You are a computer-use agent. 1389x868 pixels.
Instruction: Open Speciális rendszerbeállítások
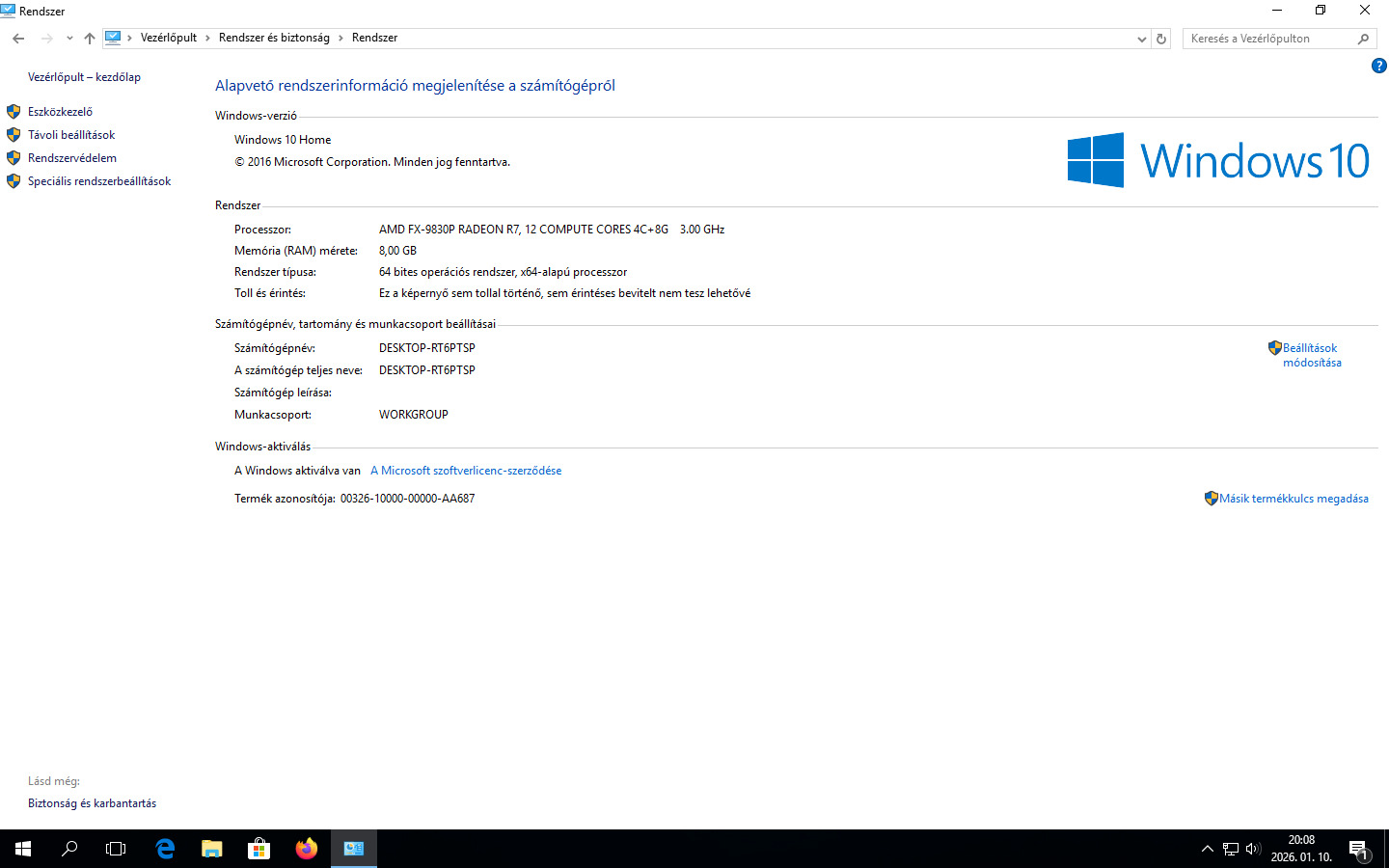point(99,181)
